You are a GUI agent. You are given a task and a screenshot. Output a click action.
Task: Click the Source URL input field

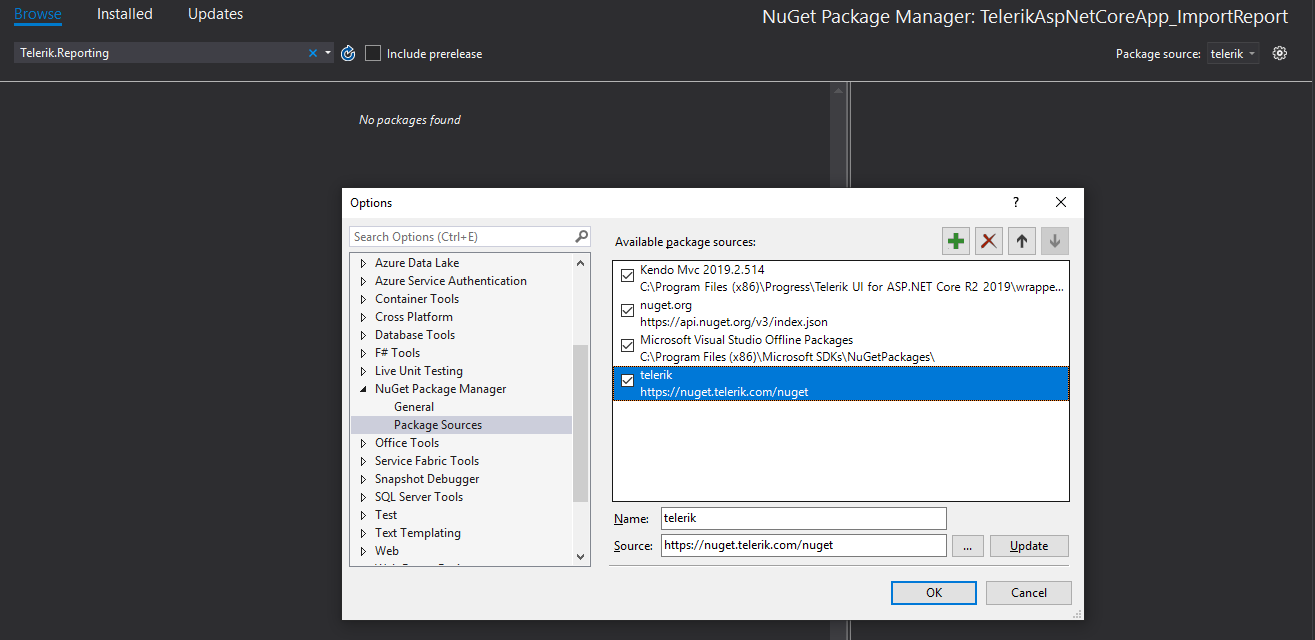point(803,545)
